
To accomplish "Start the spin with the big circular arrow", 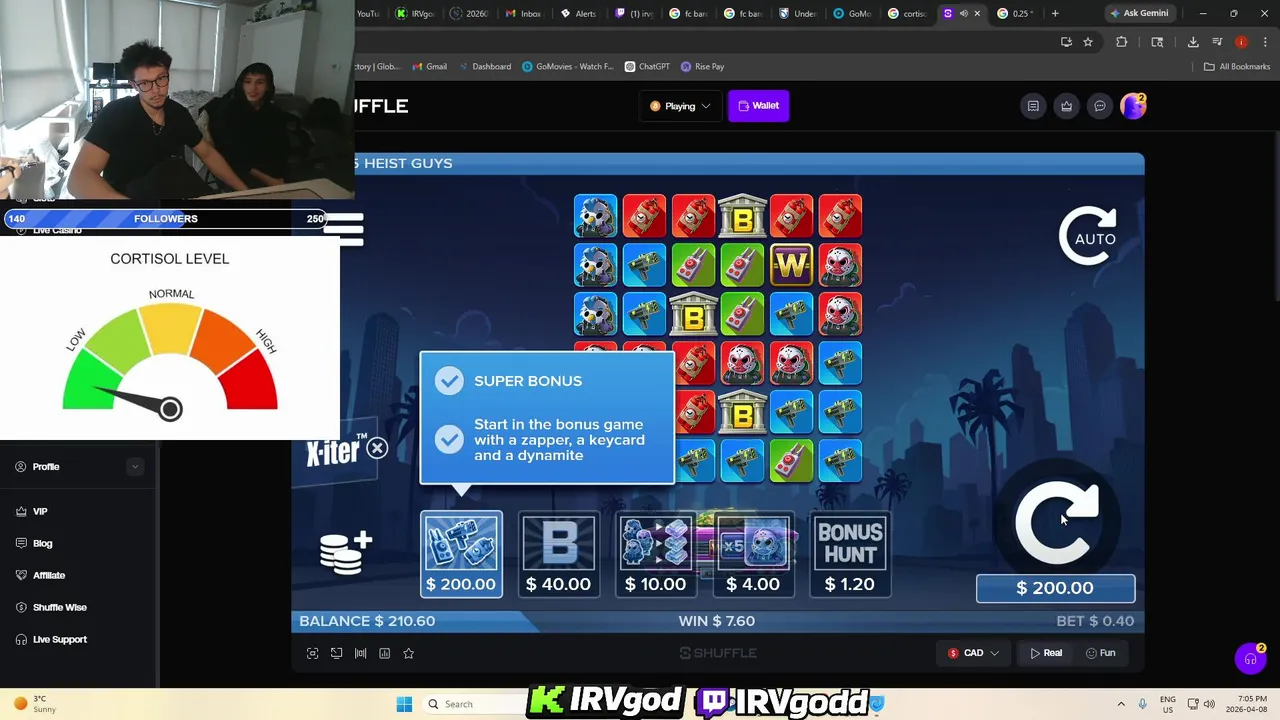I will coord(1057,523).
